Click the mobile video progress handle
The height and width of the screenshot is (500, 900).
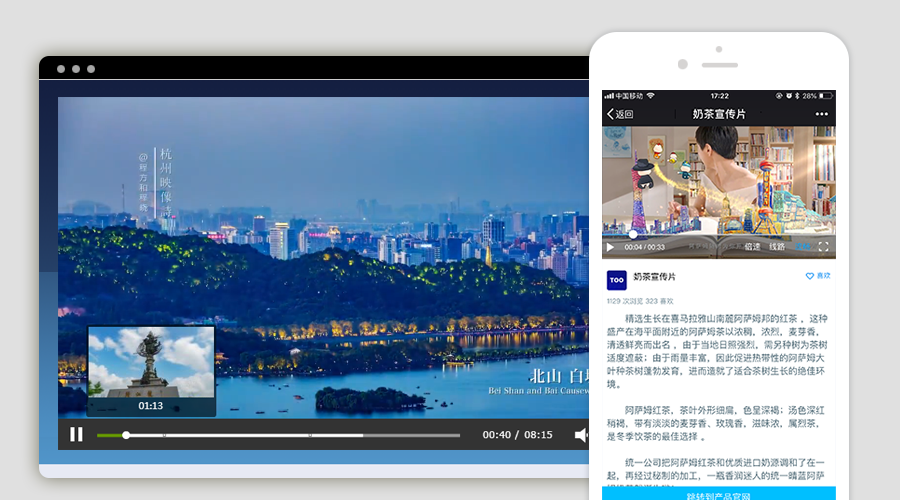coord(632,234)
